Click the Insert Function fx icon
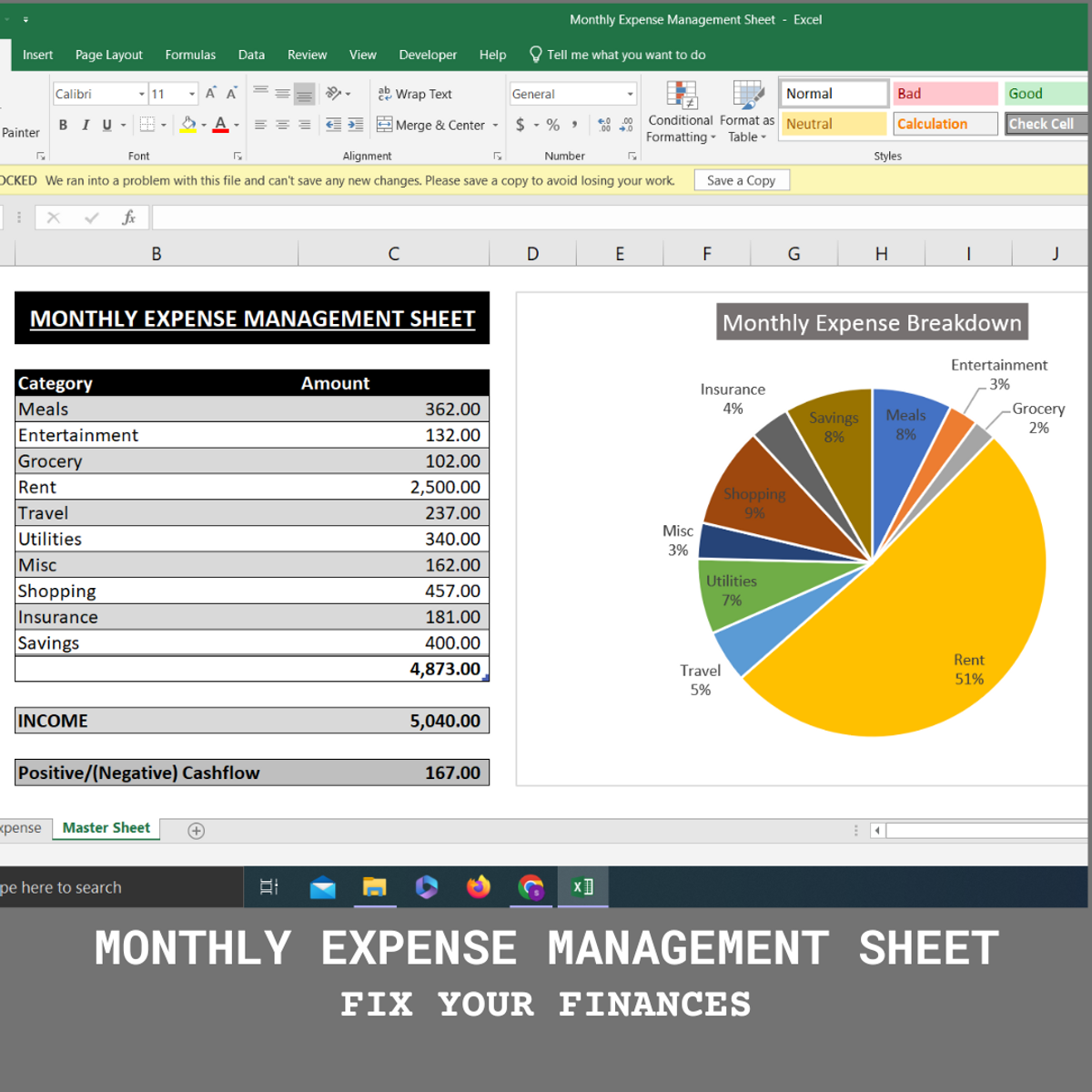Viewport: 1092px width, 1092px height. pos(128,217)
